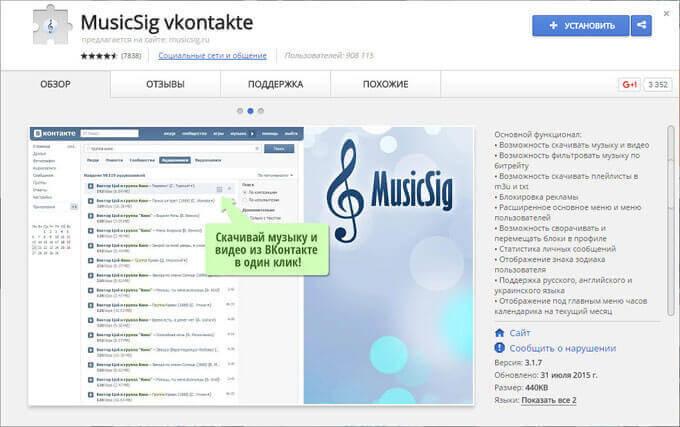Open the Сообщить о нарушении link

562,348
